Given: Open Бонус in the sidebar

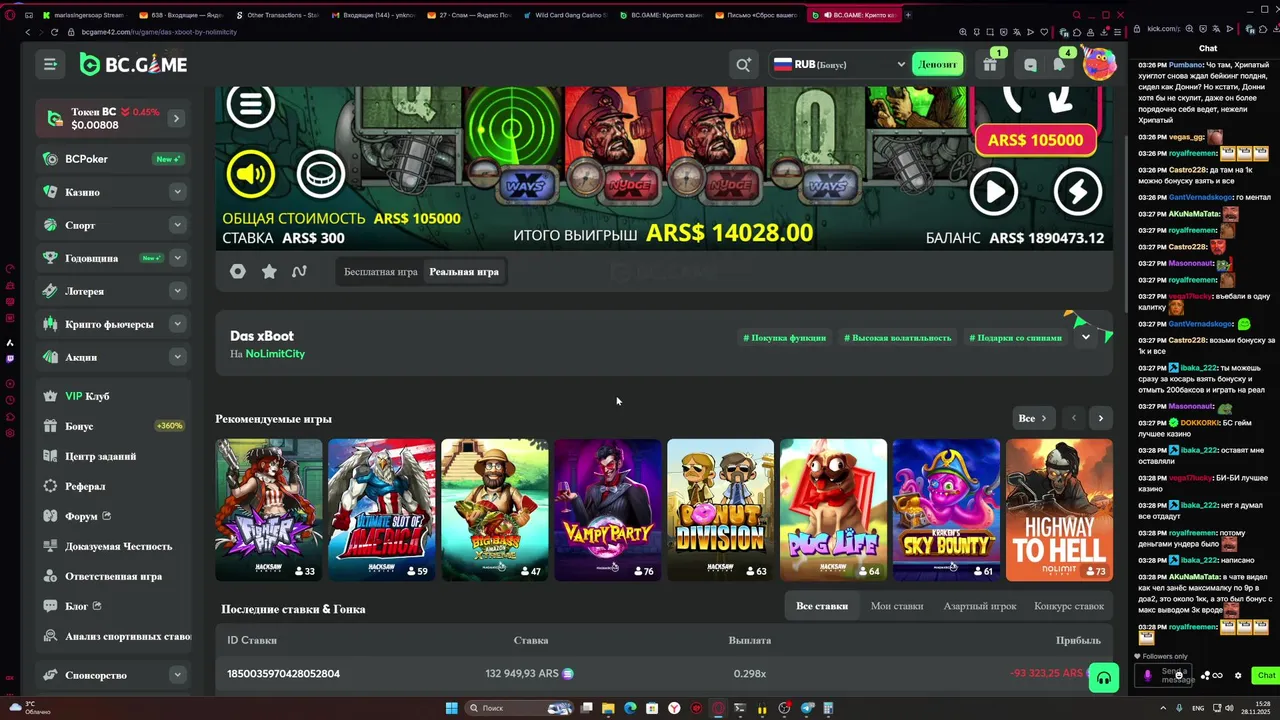Looking at the screenshot, I should click(112, 426).
